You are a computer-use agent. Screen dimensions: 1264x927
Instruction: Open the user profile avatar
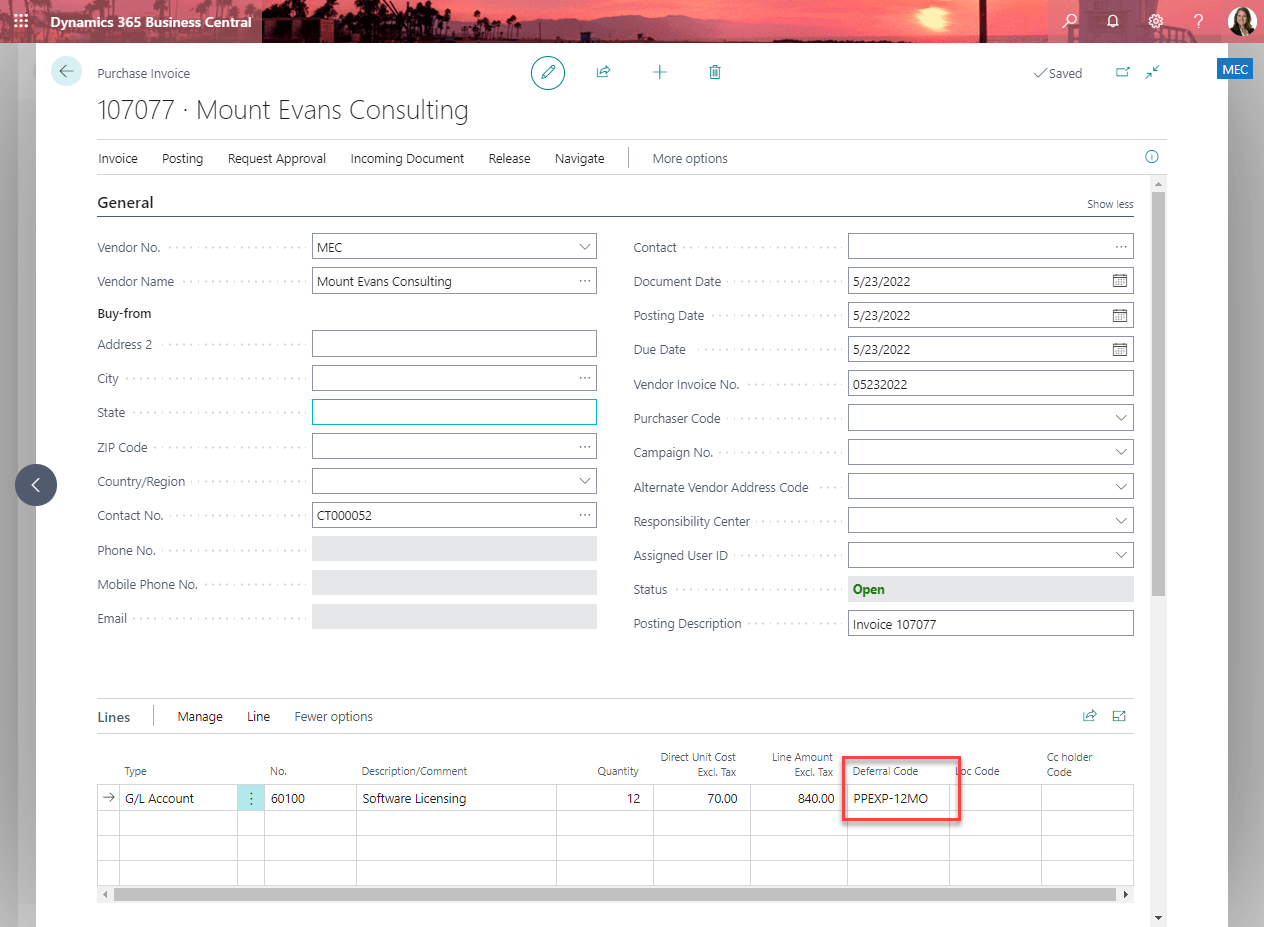tap(1242, 21)
